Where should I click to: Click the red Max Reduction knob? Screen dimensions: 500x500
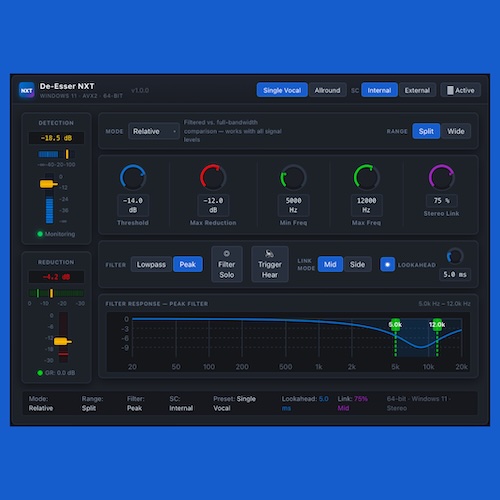point(213,177)
